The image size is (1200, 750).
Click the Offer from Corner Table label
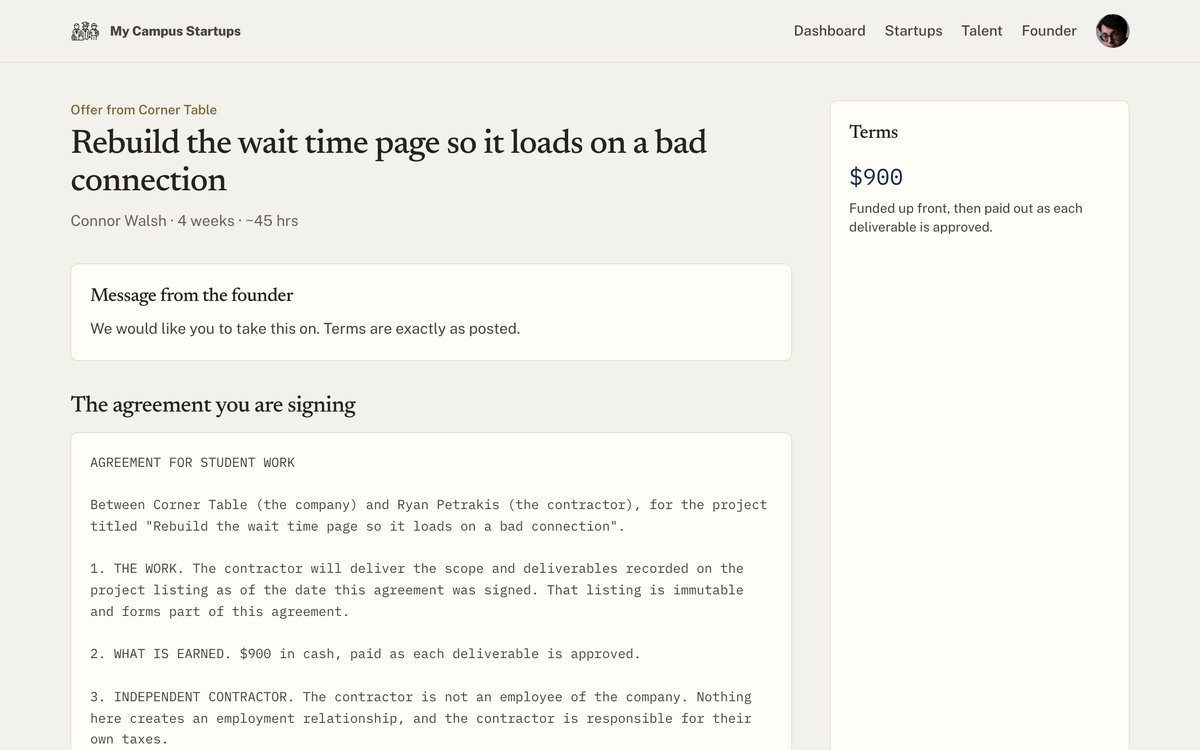[x=144, y=110]
